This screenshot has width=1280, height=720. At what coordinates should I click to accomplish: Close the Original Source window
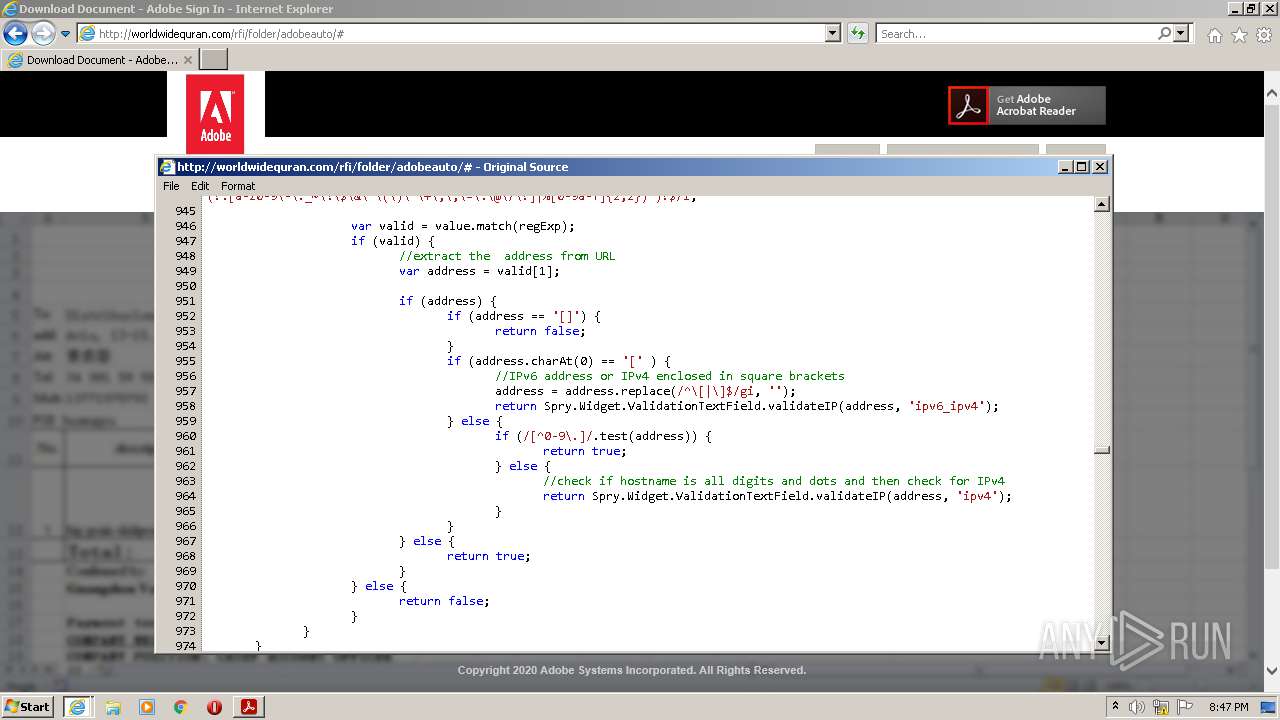tap(1100, 167)
